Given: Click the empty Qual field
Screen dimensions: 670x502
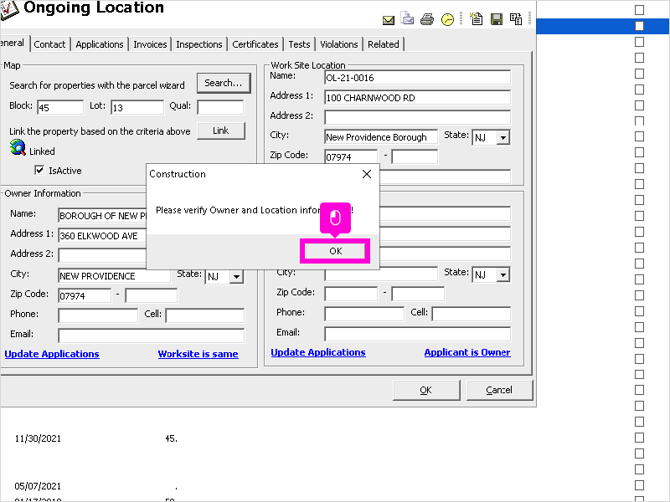Looking at the screenshot, I should (x=220, y=107).
